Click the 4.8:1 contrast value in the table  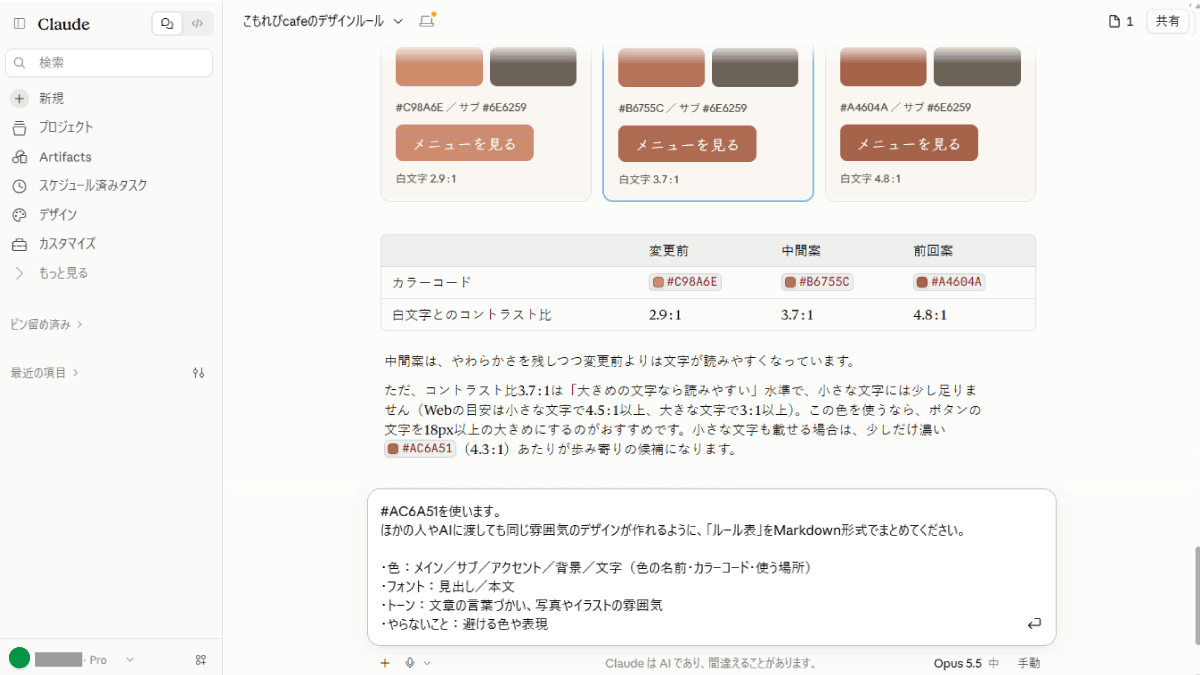[930, 314]
